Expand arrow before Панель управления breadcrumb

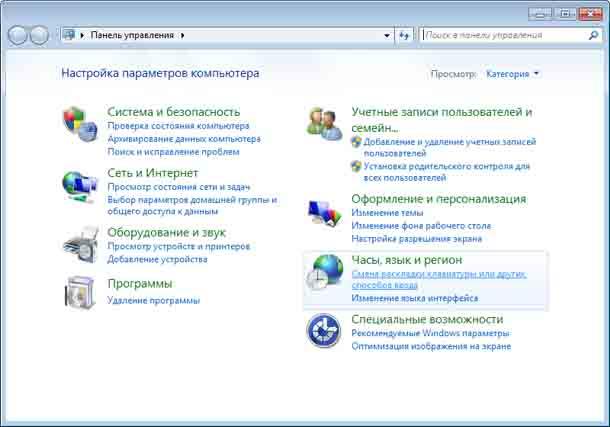coord(82,35)
